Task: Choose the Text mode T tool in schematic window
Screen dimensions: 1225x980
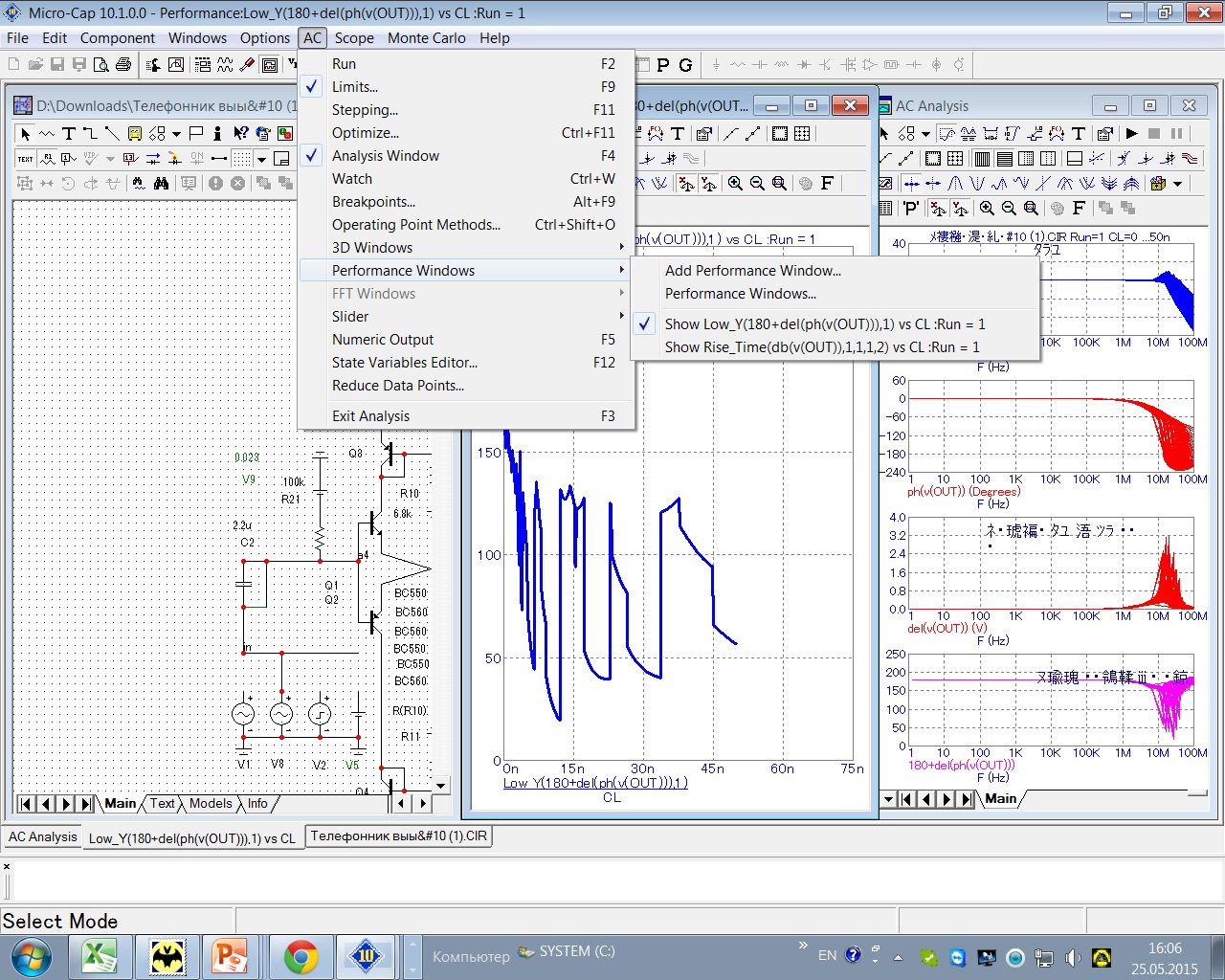Action: click(68, 133)
